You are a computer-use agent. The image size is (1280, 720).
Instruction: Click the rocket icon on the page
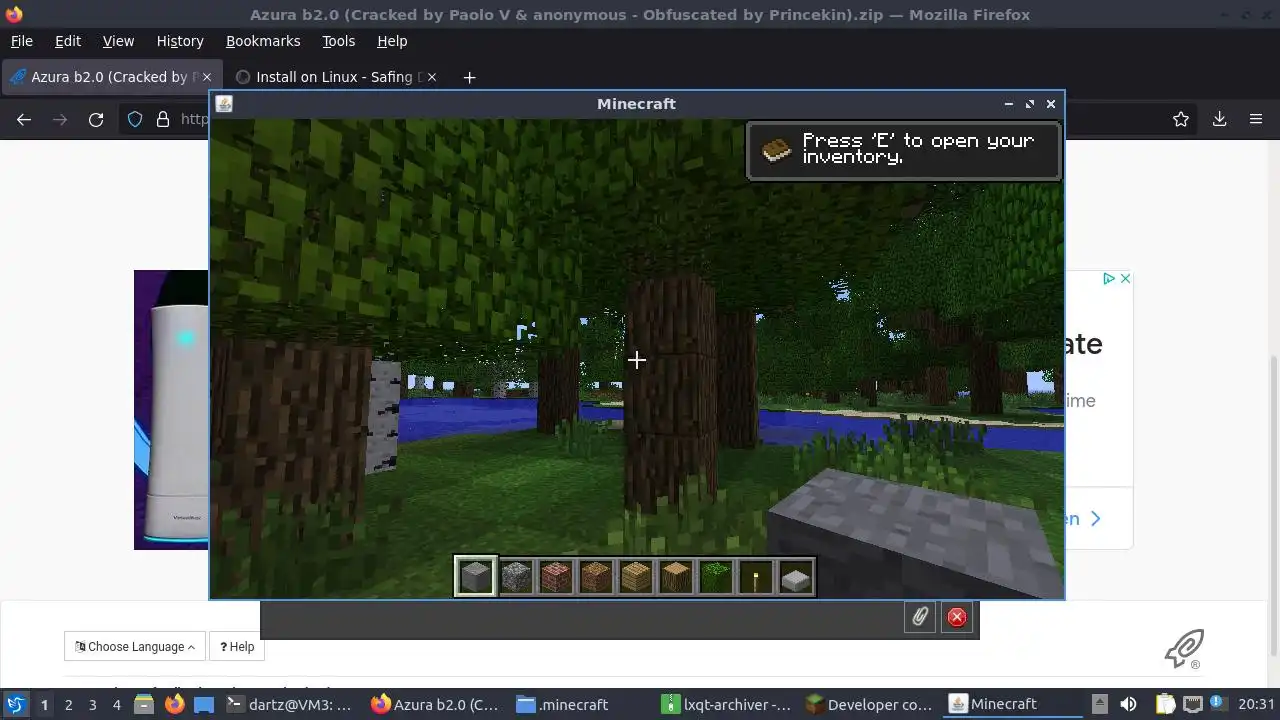[1184, 649]
